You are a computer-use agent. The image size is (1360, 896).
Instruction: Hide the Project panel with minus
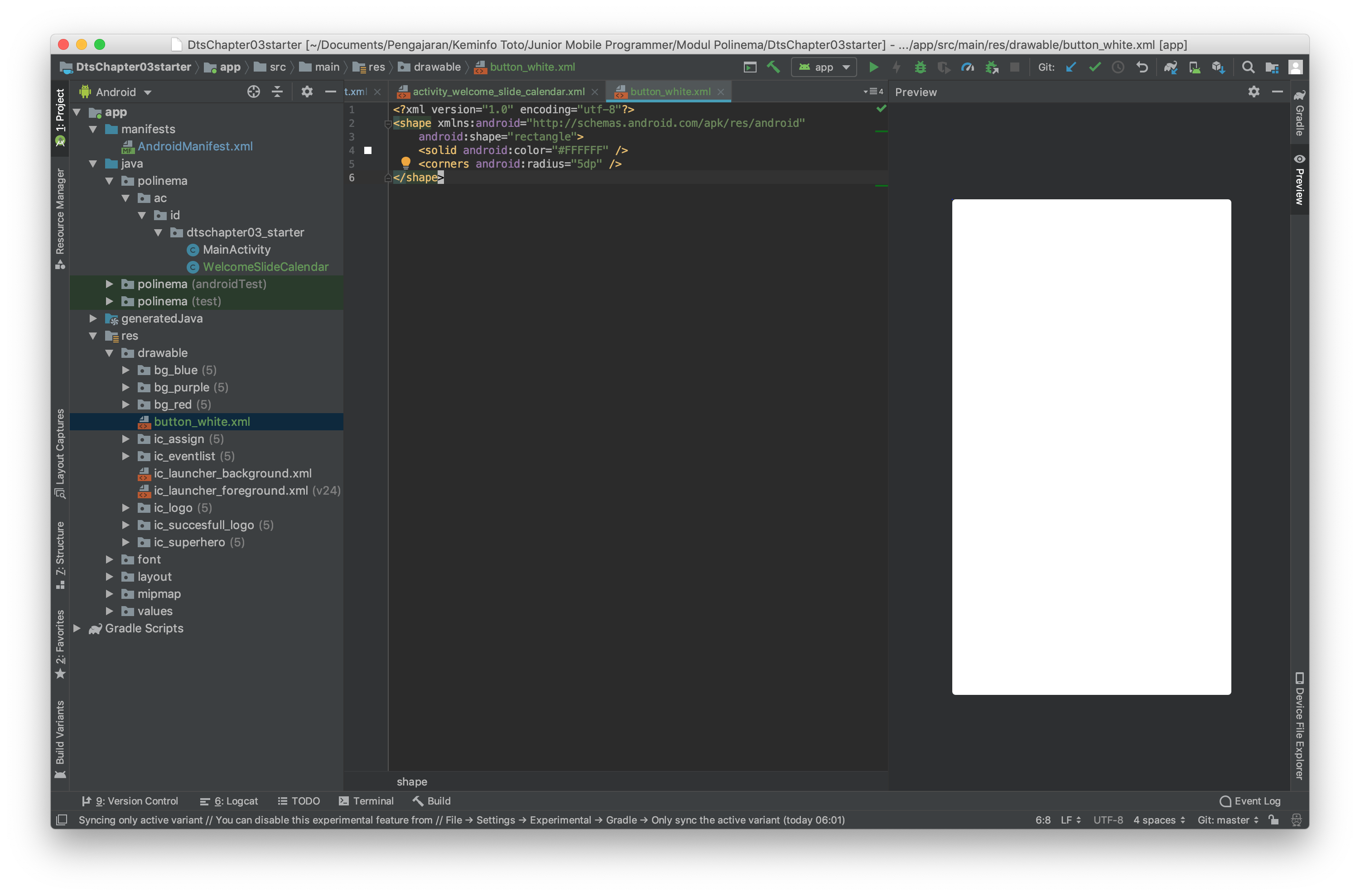(330, 92)
